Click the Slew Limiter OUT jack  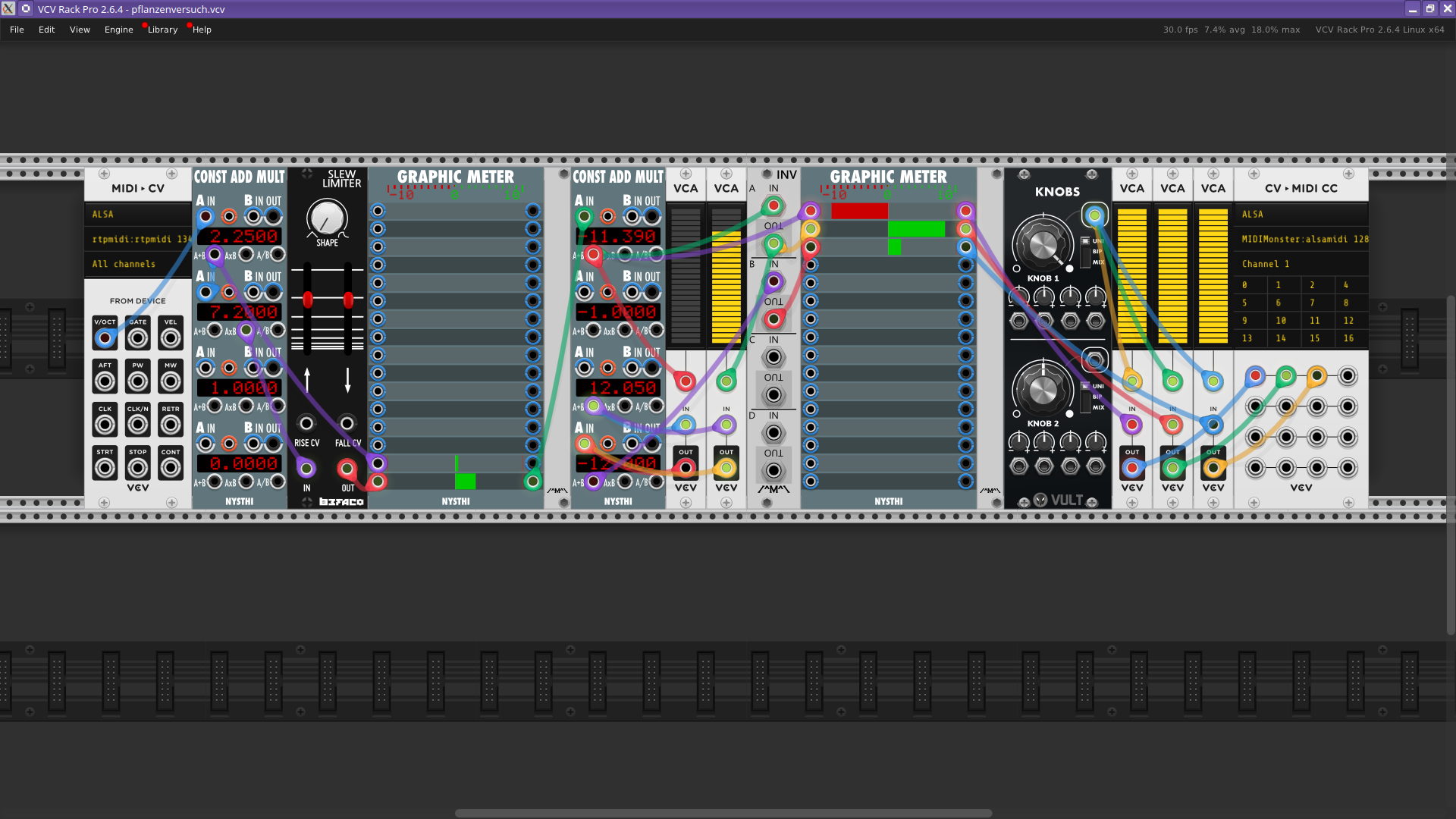pos(347,469)
